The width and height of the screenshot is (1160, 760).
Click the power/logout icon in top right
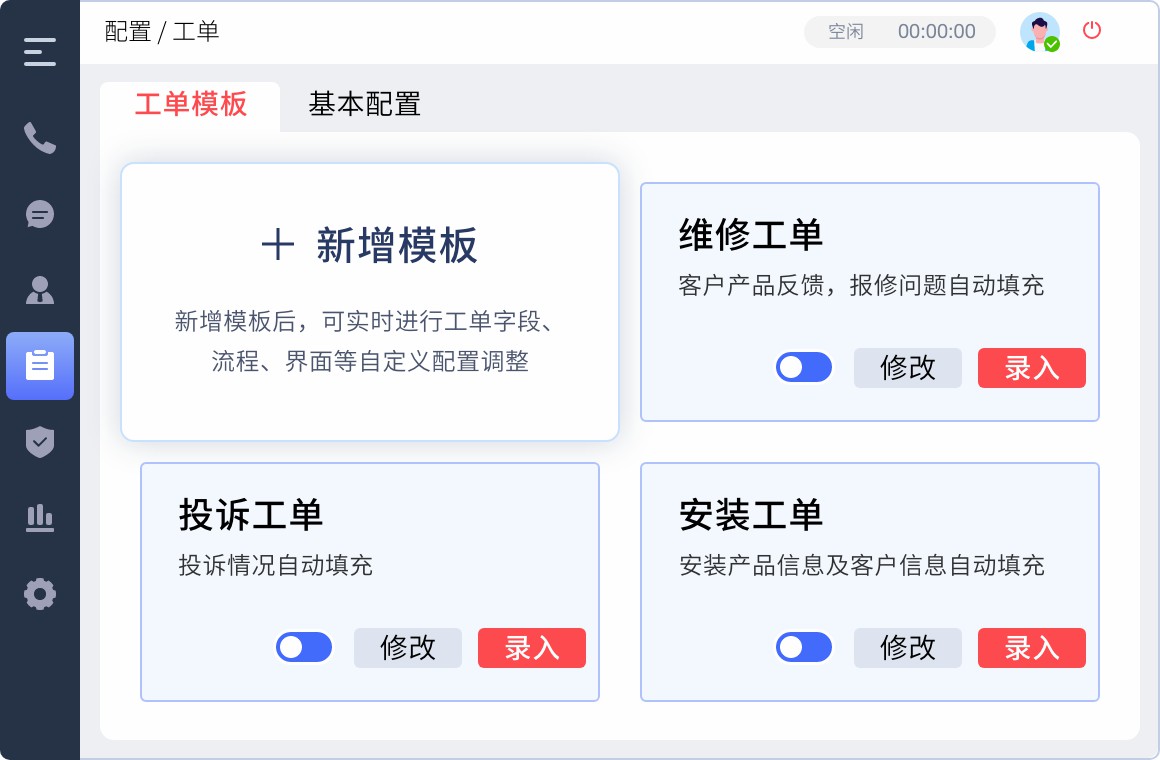1091,31
